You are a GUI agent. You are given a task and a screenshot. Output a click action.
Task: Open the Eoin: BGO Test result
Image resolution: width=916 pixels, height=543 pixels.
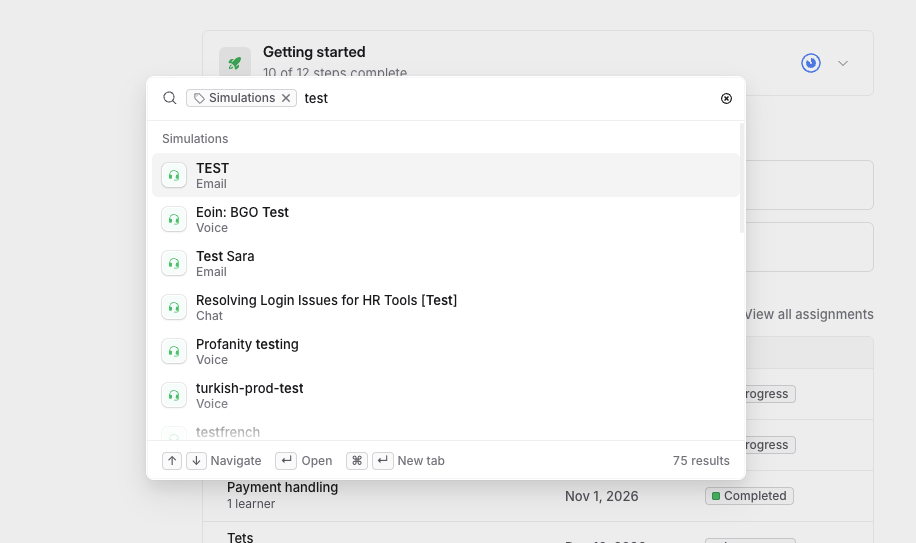446,220
